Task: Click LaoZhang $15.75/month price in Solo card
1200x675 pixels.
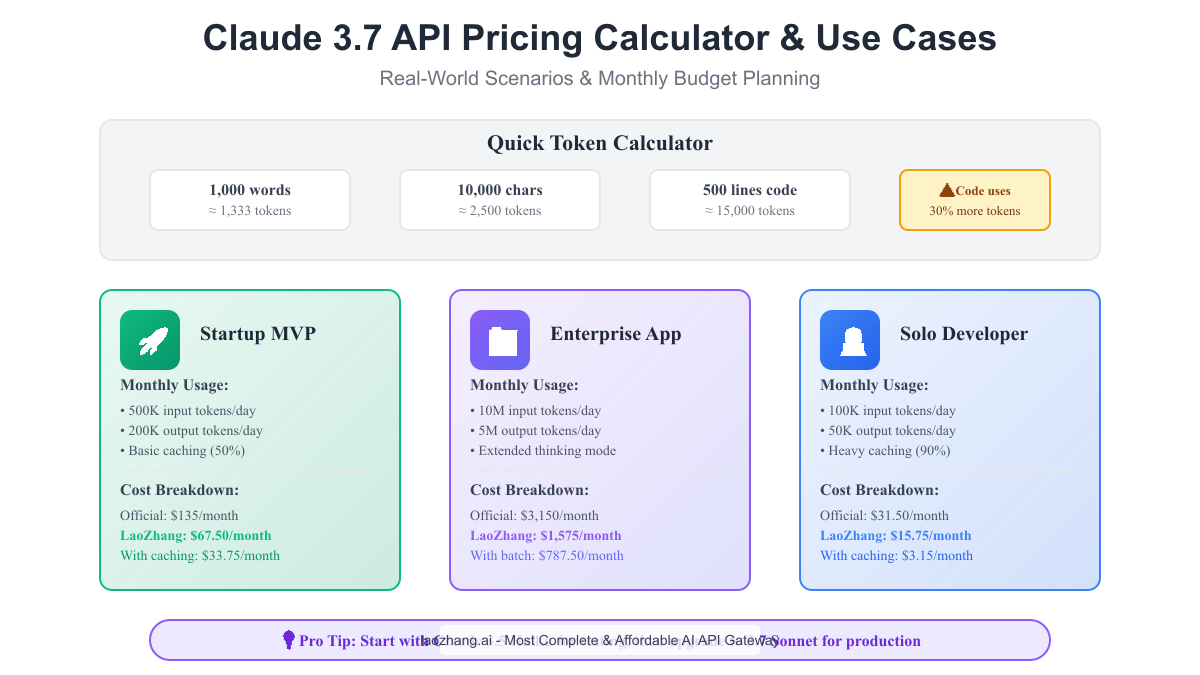Action: [x=896, y=536]
